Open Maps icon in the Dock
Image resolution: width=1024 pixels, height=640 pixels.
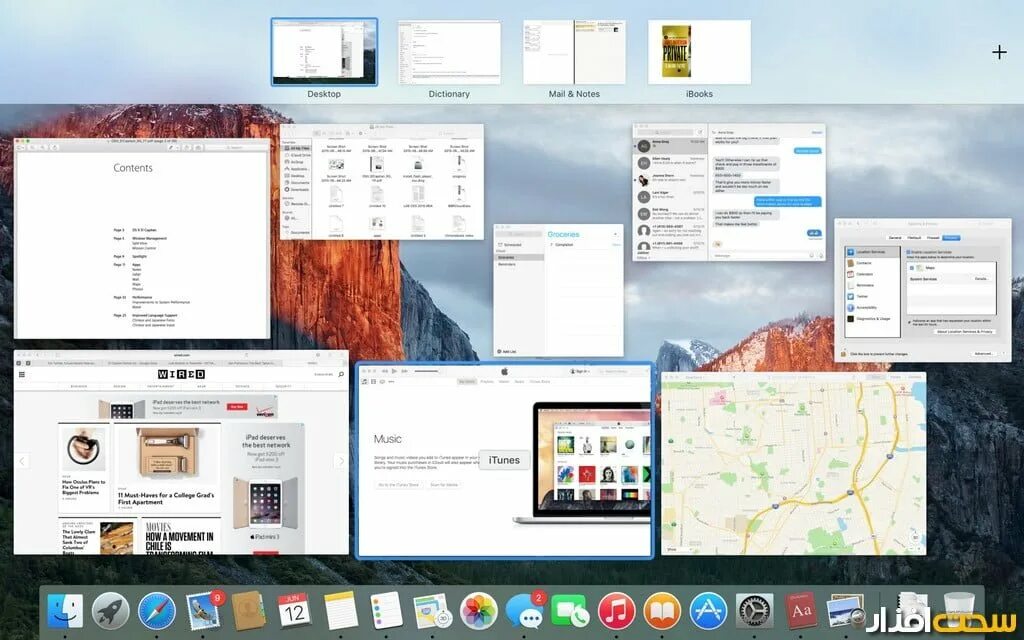[432, 611]
